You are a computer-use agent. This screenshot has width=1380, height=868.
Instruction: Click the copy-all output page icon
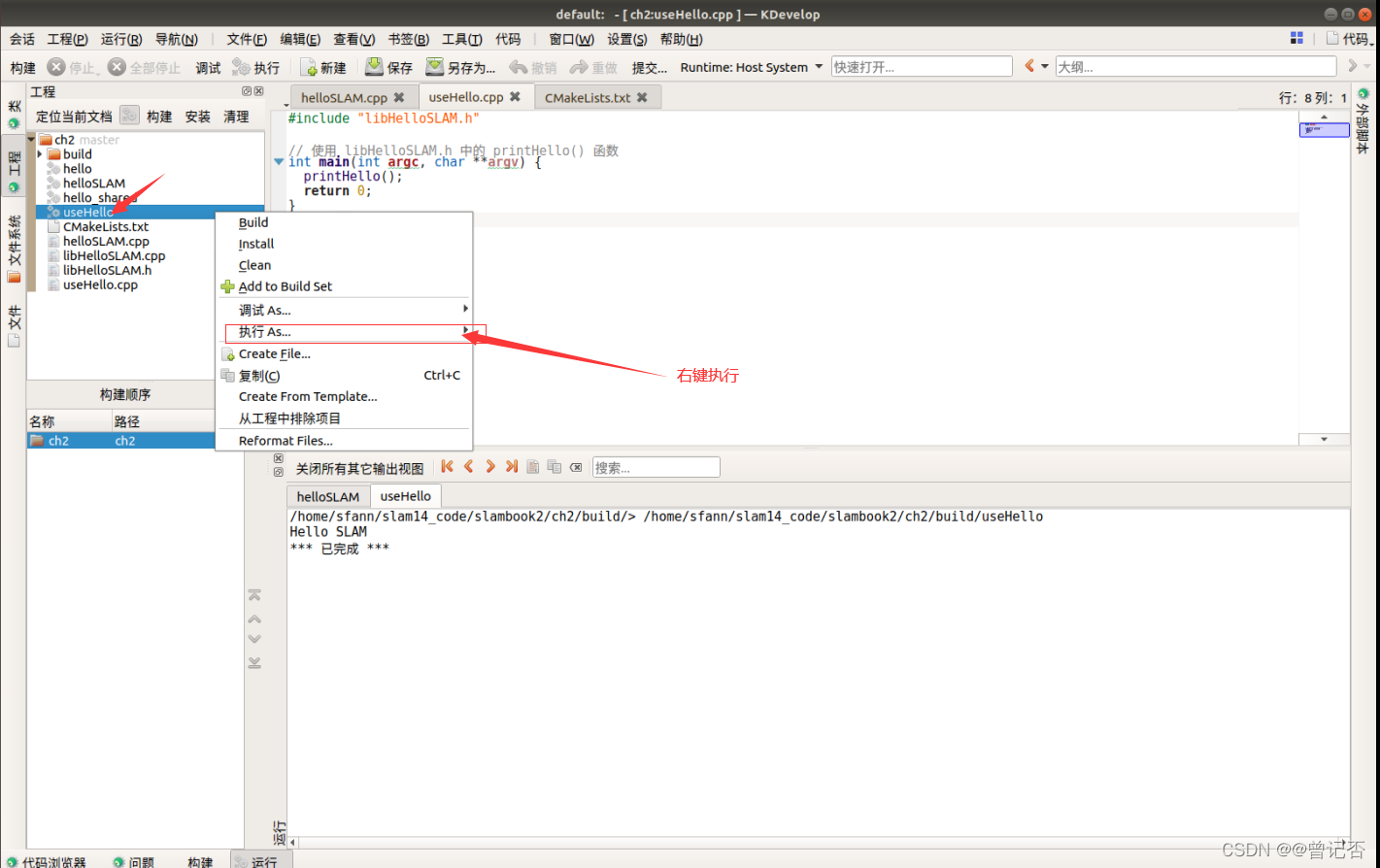(x=533, y=467)
